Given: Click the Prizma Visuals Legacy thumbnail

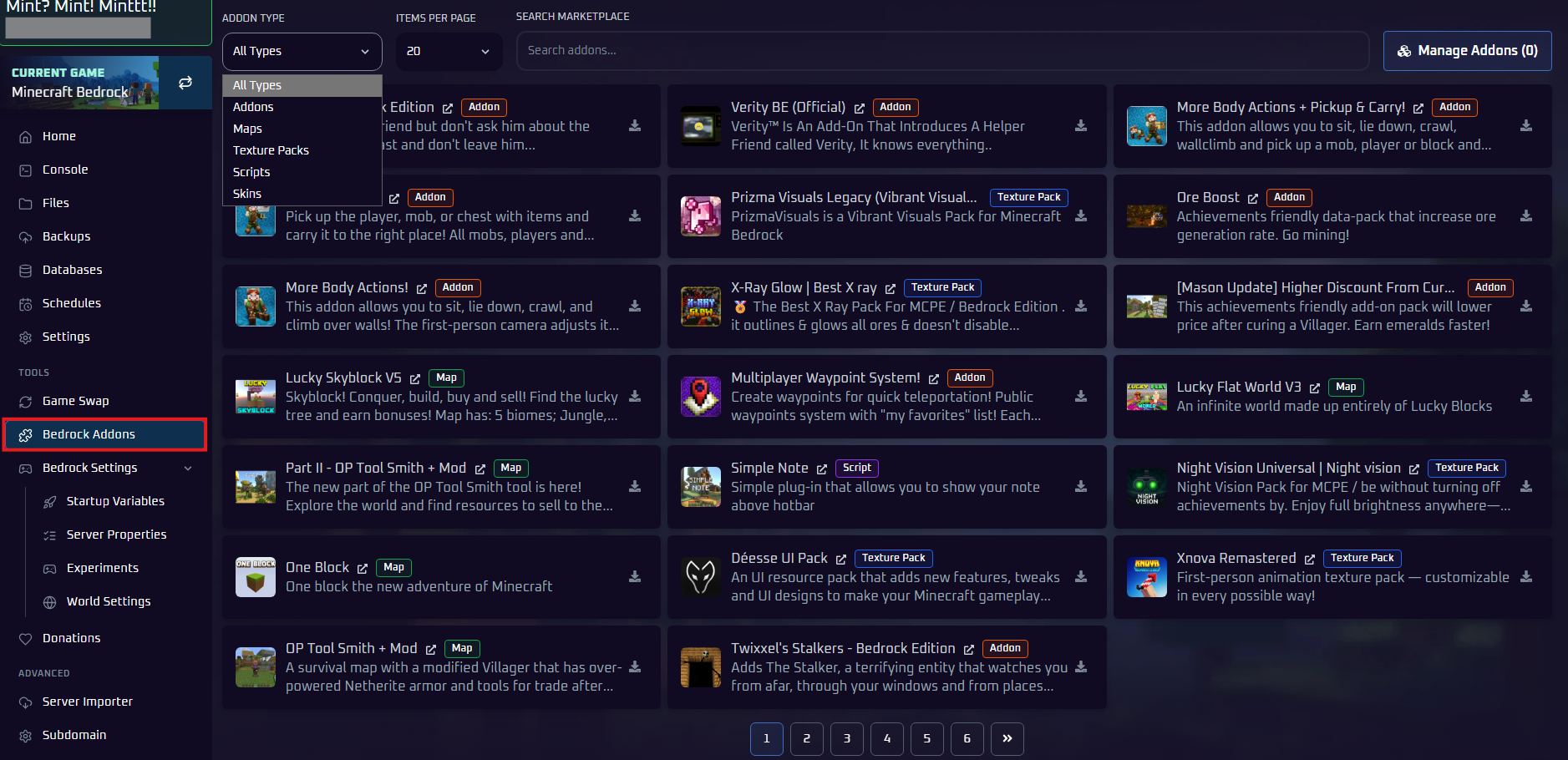Looking at the screenshot, I should pyautogui.click(x=701, y=215).
